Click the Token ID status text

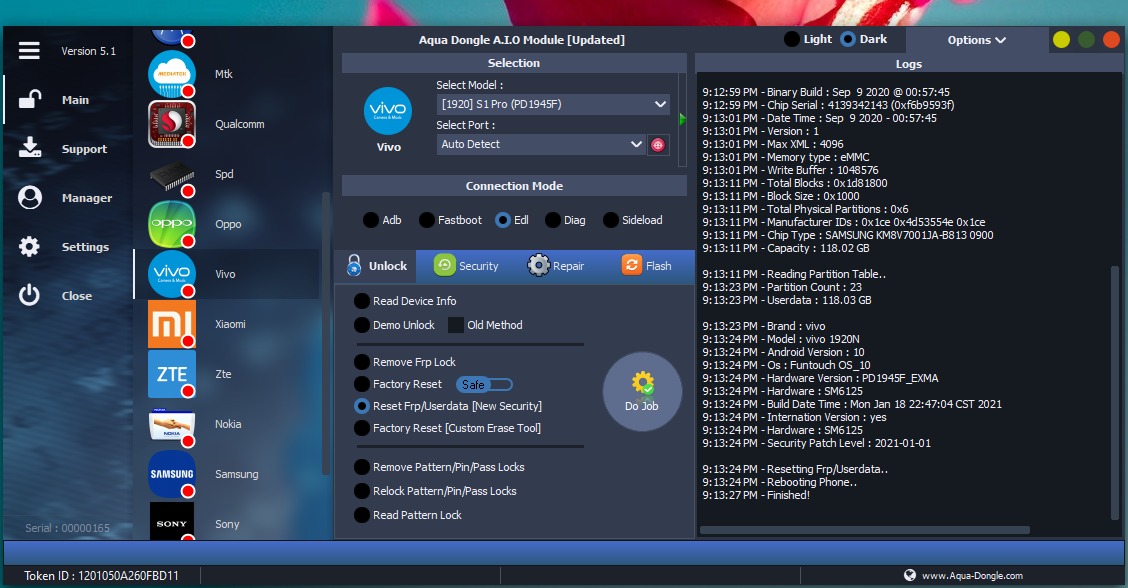[101, 576]
